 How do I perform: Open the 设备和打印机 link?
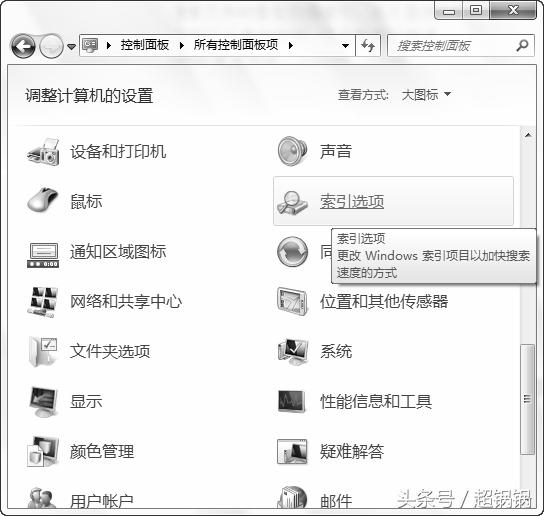118,152
